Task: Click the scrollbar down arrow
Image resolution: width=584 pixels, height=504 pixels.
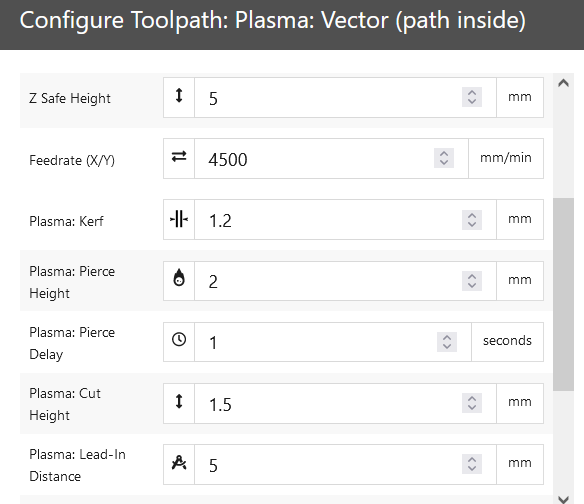Action: tap(563, 498)
